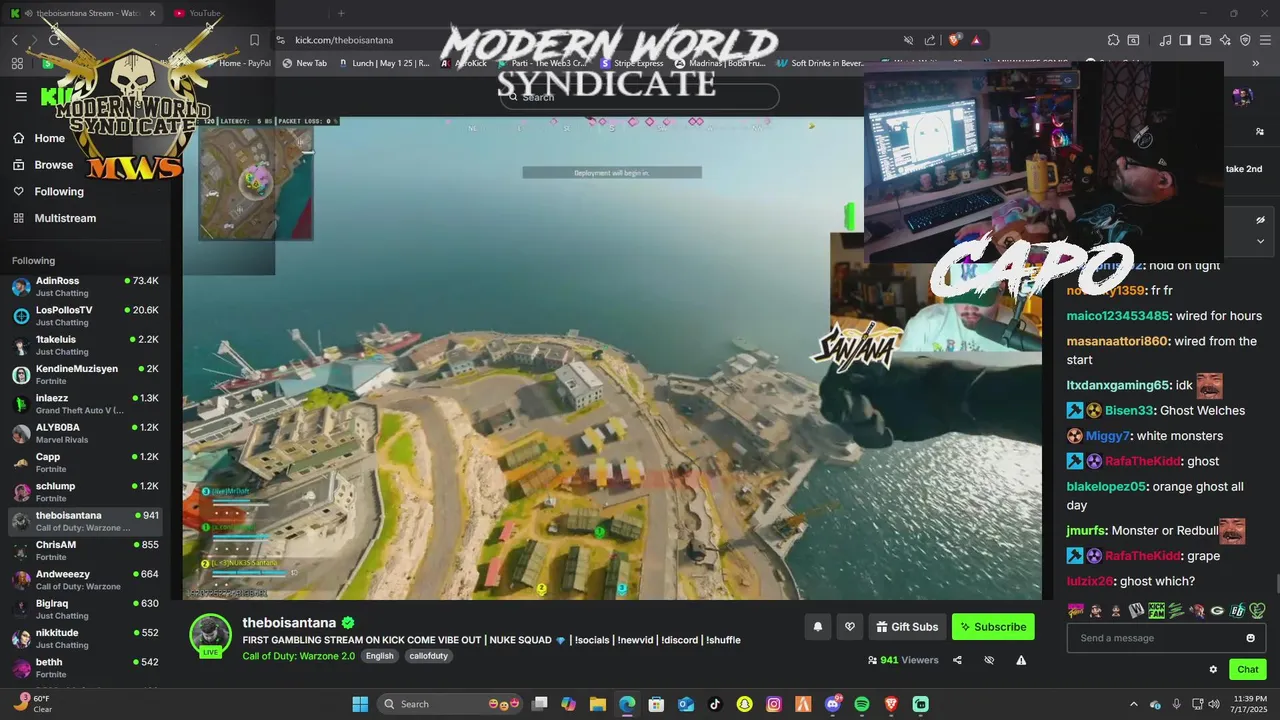This screenshot has height=720, width=1280.
Task: Open chat settings gear icon
Action: [1213, 670]
